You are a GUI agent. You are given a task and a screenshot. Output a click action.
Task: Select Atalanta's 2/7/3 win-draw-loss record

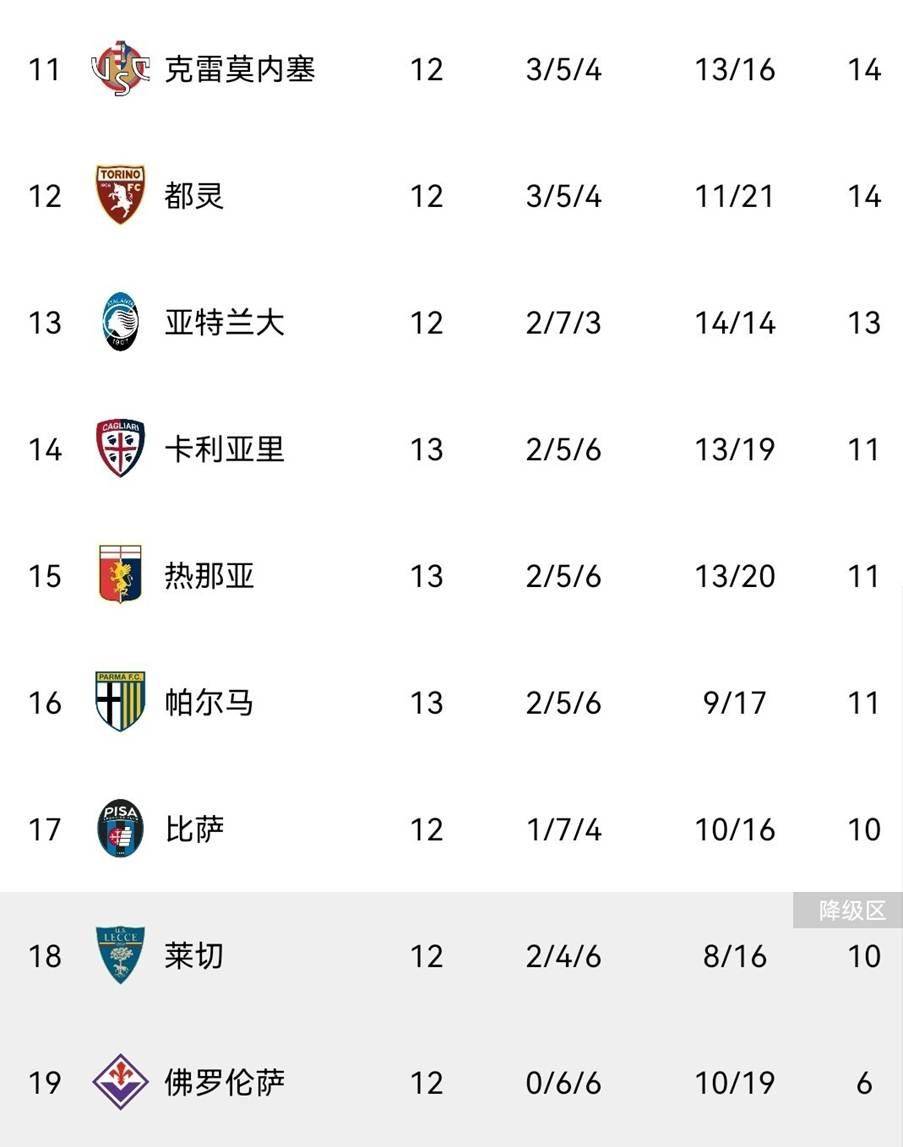[x=563, y=322]
